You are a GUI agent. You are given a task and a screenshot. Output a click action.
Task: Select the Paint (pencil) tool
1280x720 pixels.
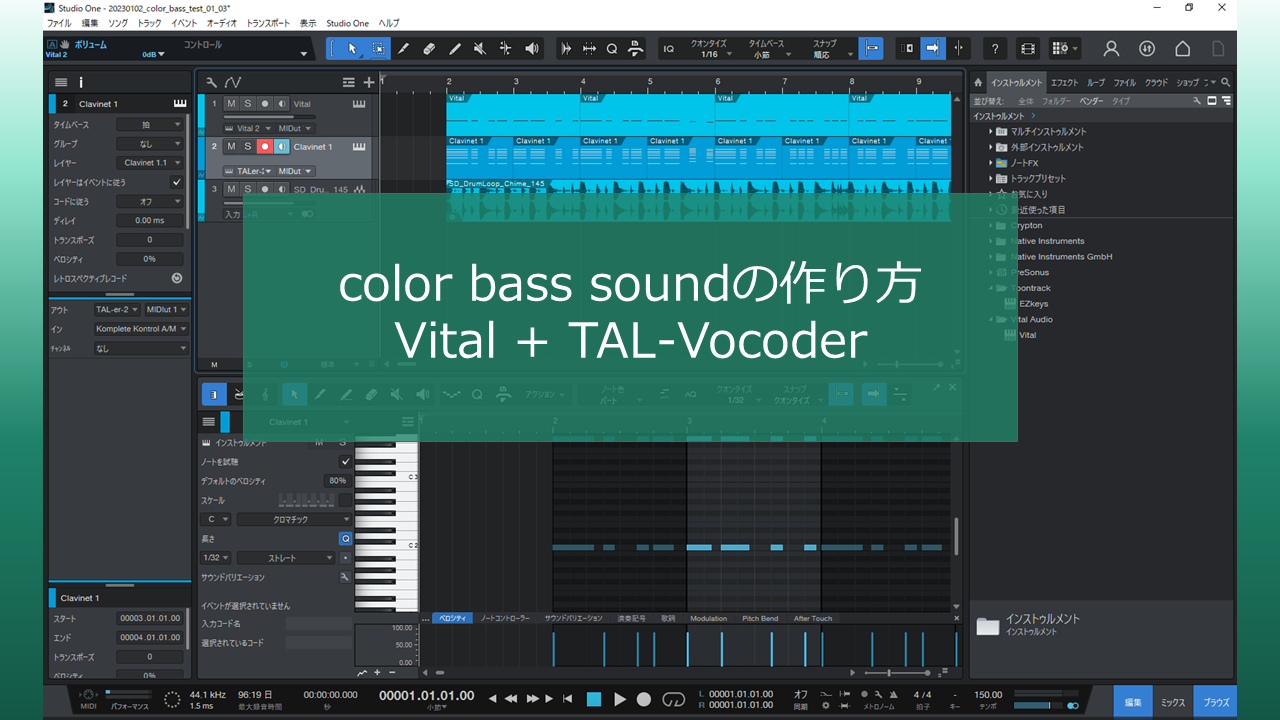pos(454,48)
